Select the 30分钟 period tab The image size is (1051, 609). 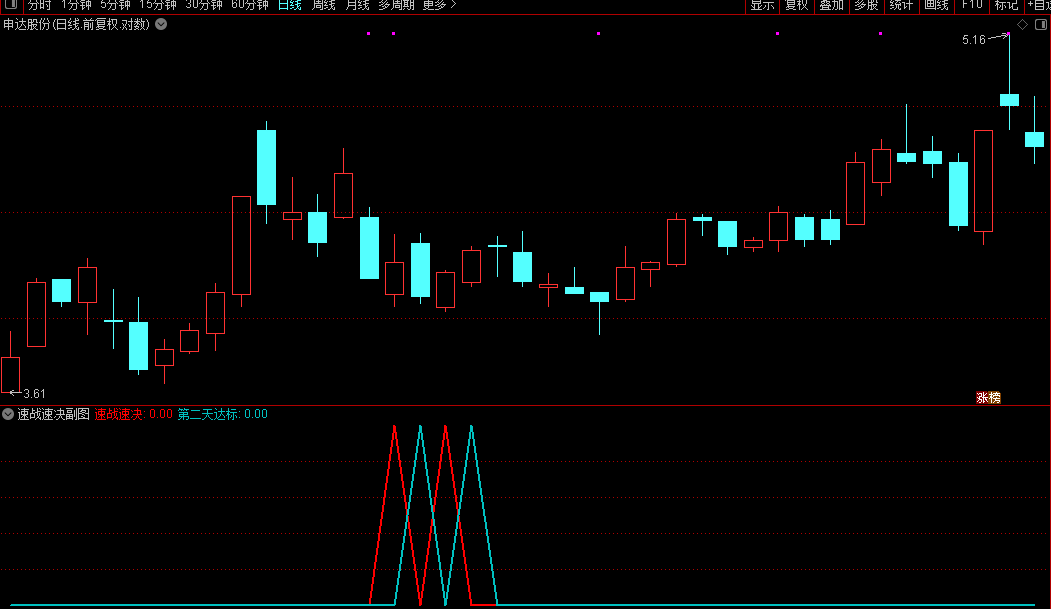pyautogui.click(x=204, y=5)
